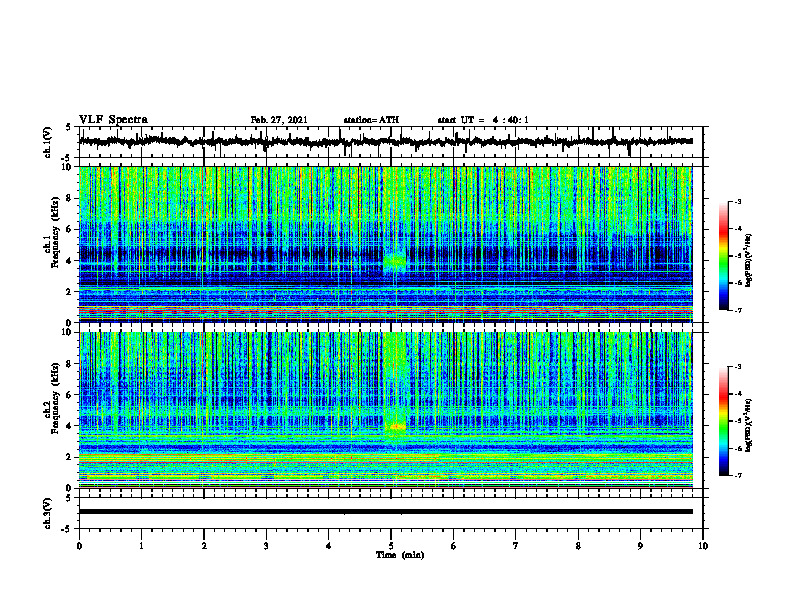Image resolution: width=792 pixels, height=612 pixels.
Task: Click the time axis tick label '0'
Action: click(x=79, y=546)
